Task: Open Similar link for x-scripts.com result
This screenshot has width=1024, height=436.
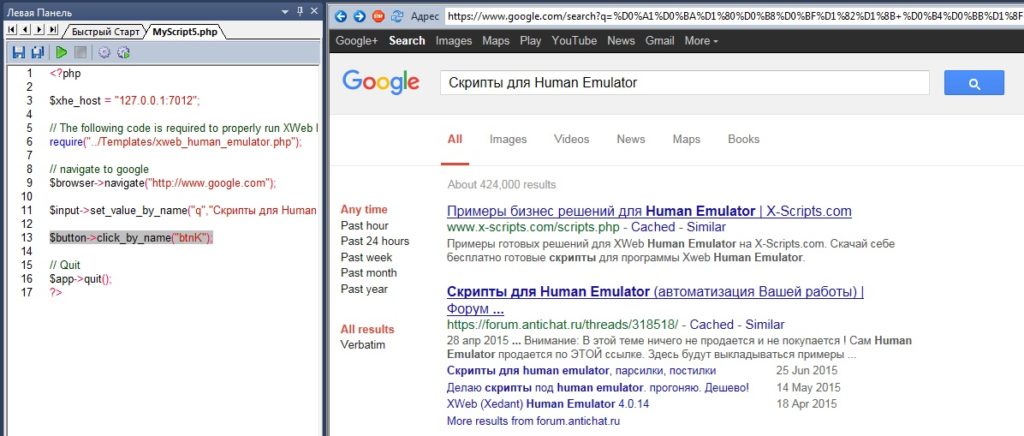Action: 707,228
